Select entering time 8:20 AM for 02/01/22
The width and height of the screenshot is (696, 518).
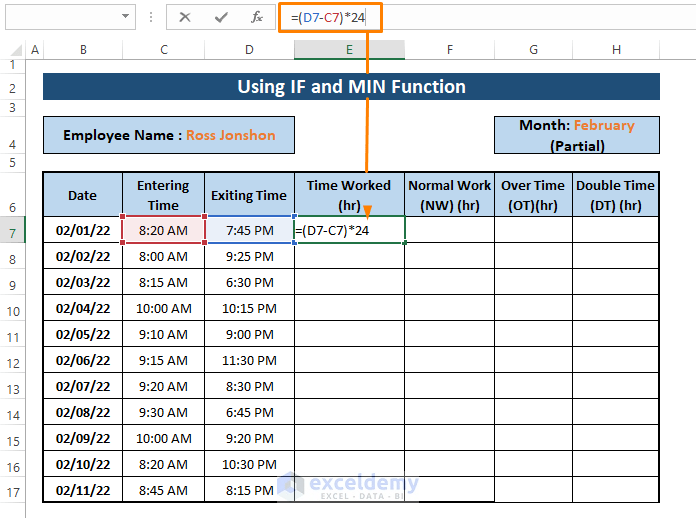(163, 230)
